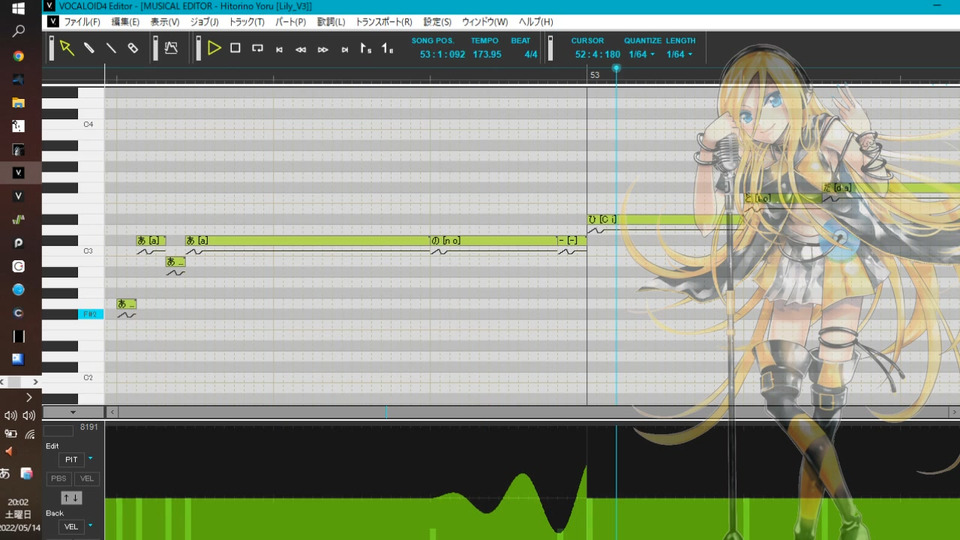
Task: Switch to the active VOCALOID taskbar icon
Action: tap(18, 173)
